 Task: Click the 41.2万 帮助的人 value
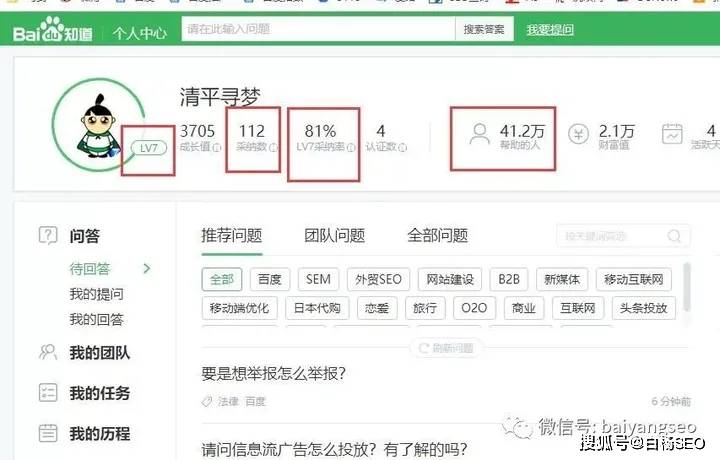[x=522, y=136]
